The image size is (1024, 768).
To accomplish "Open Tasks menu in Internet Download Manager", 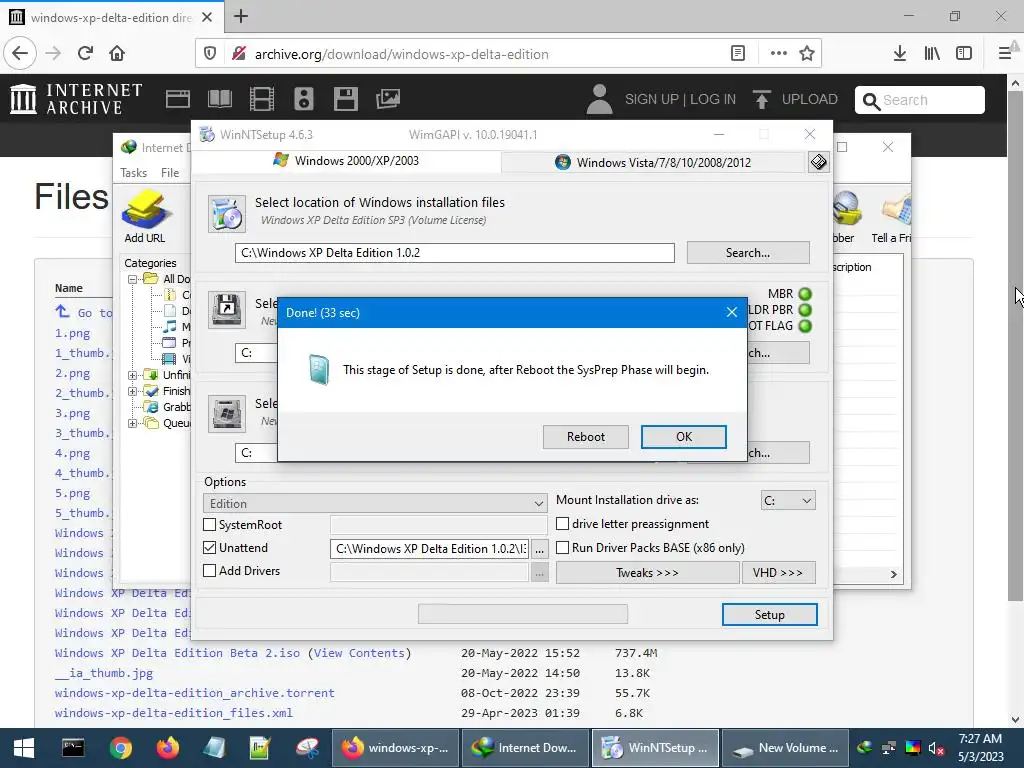I will click(133, 172).
